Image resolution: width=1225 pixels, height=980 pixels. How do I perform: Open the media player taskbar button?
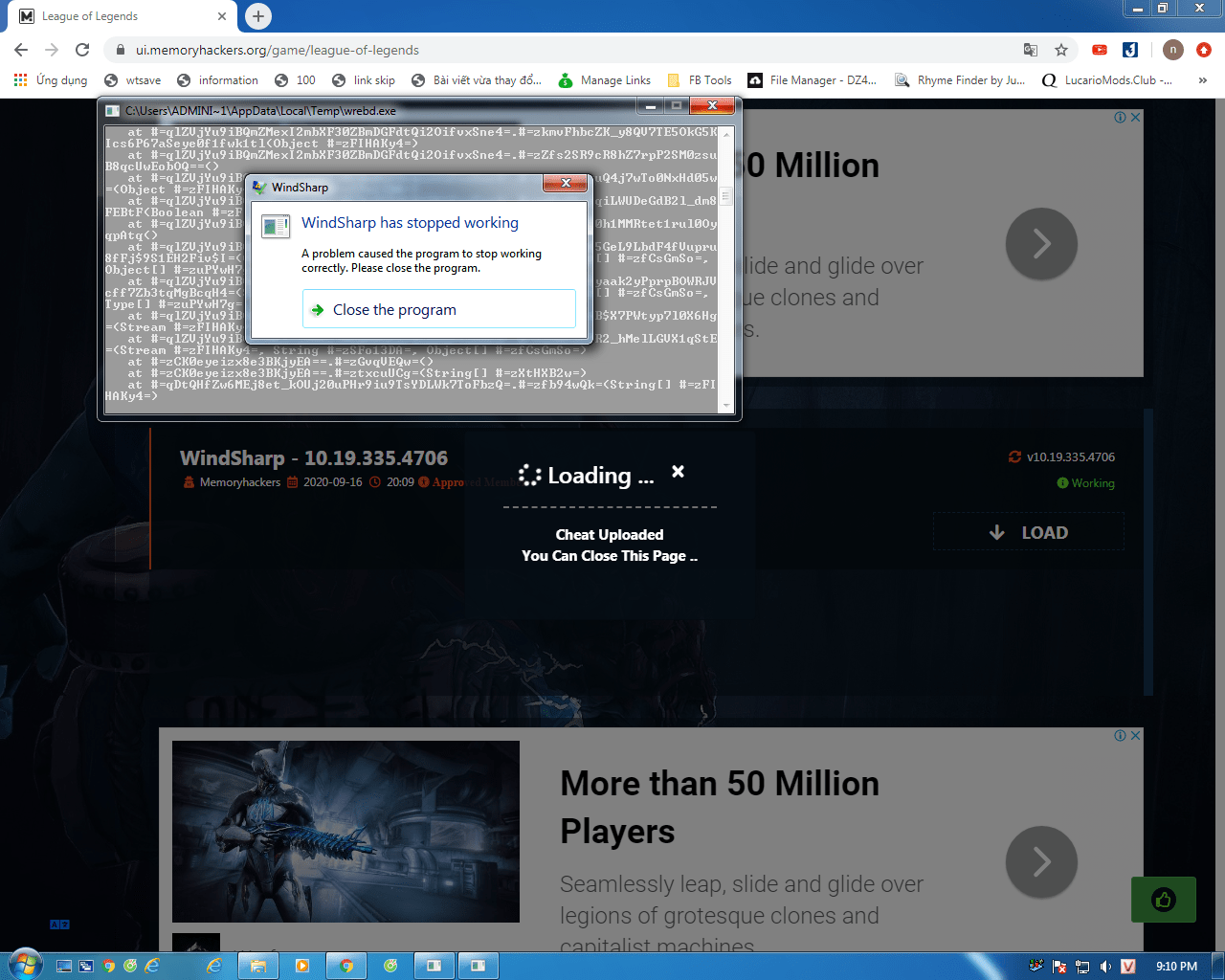(x=302, y=966)
